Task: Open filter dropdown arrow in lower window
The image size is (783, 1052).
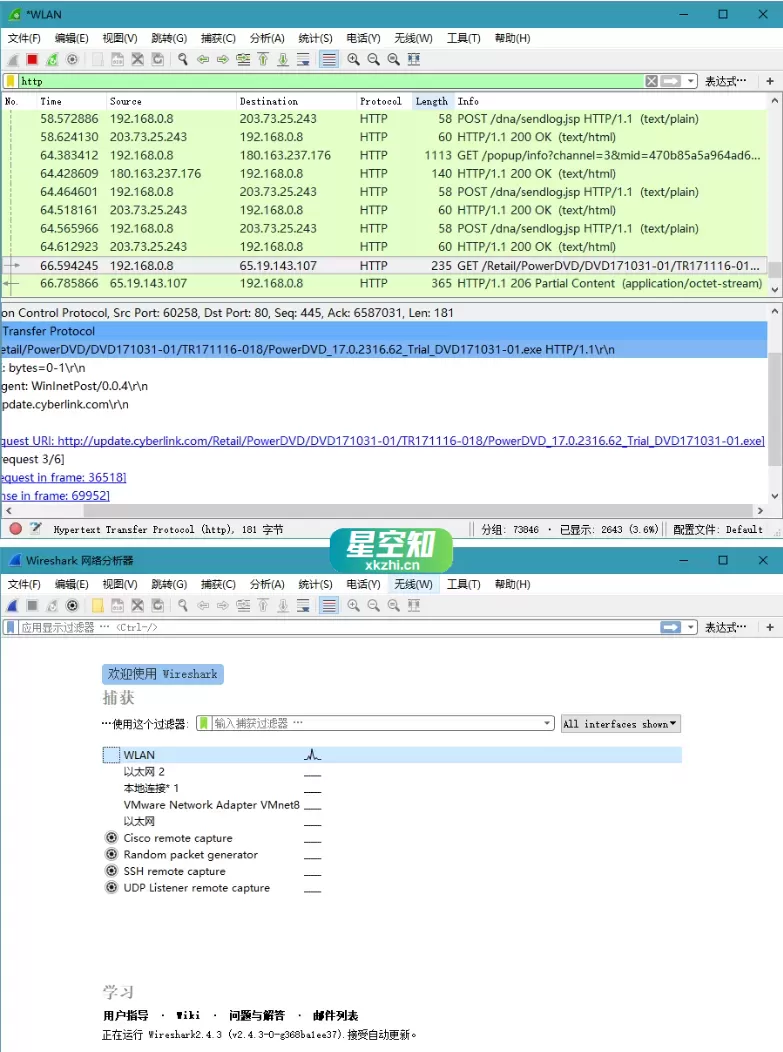Action: pyautogui.click(x=690, y=627)
